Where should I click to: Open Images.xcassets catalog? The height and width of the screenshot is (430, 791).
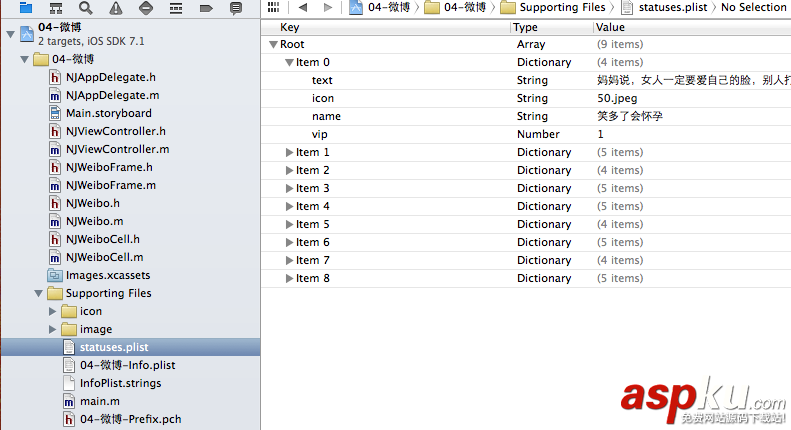coord(108,275)
